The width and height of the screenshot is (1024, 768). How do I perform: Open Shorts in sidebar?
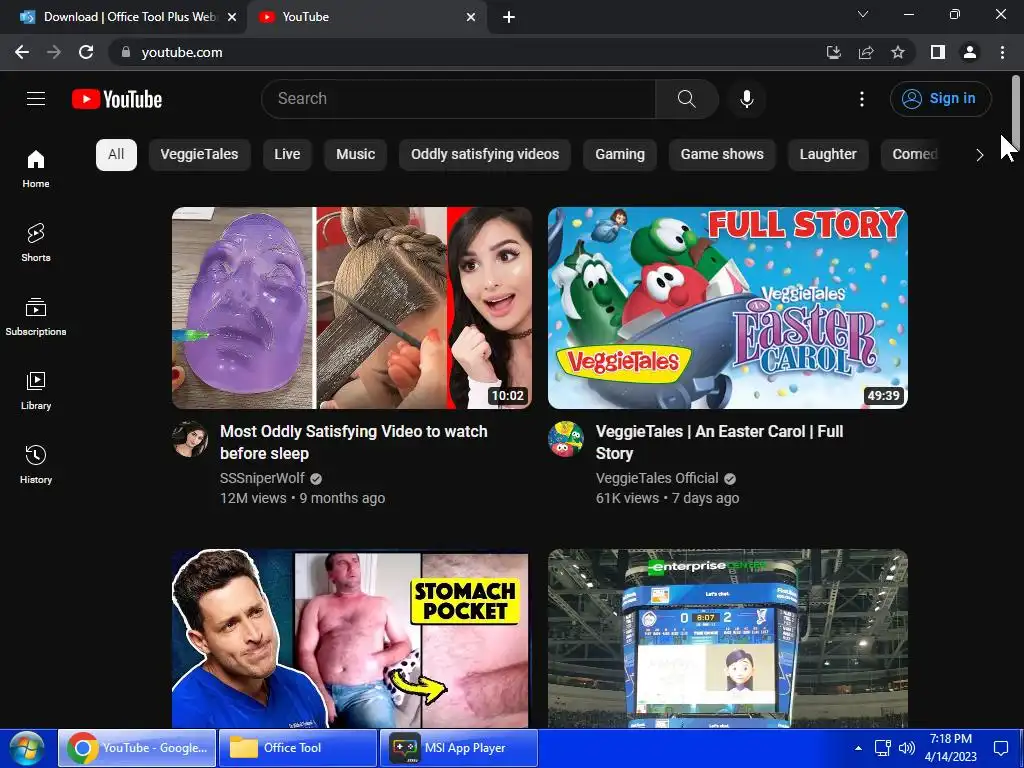pyautogui.click(x=36, y=242)
